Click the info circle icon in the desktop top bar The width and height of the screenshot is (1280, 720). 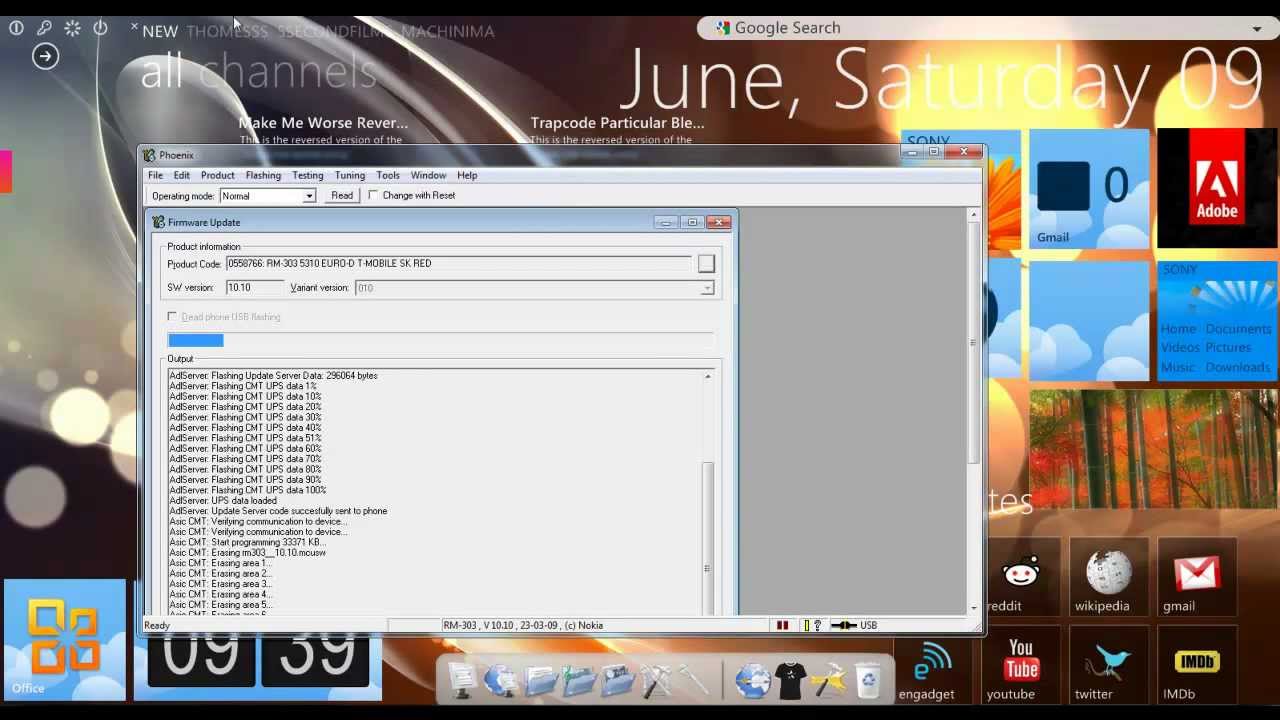[16, 28]
